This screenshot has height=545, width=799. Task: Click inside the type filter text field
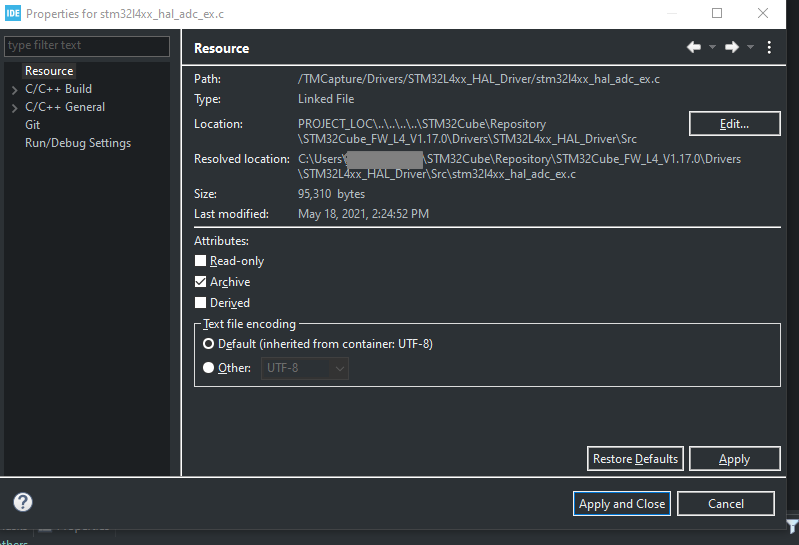[87, 46]
